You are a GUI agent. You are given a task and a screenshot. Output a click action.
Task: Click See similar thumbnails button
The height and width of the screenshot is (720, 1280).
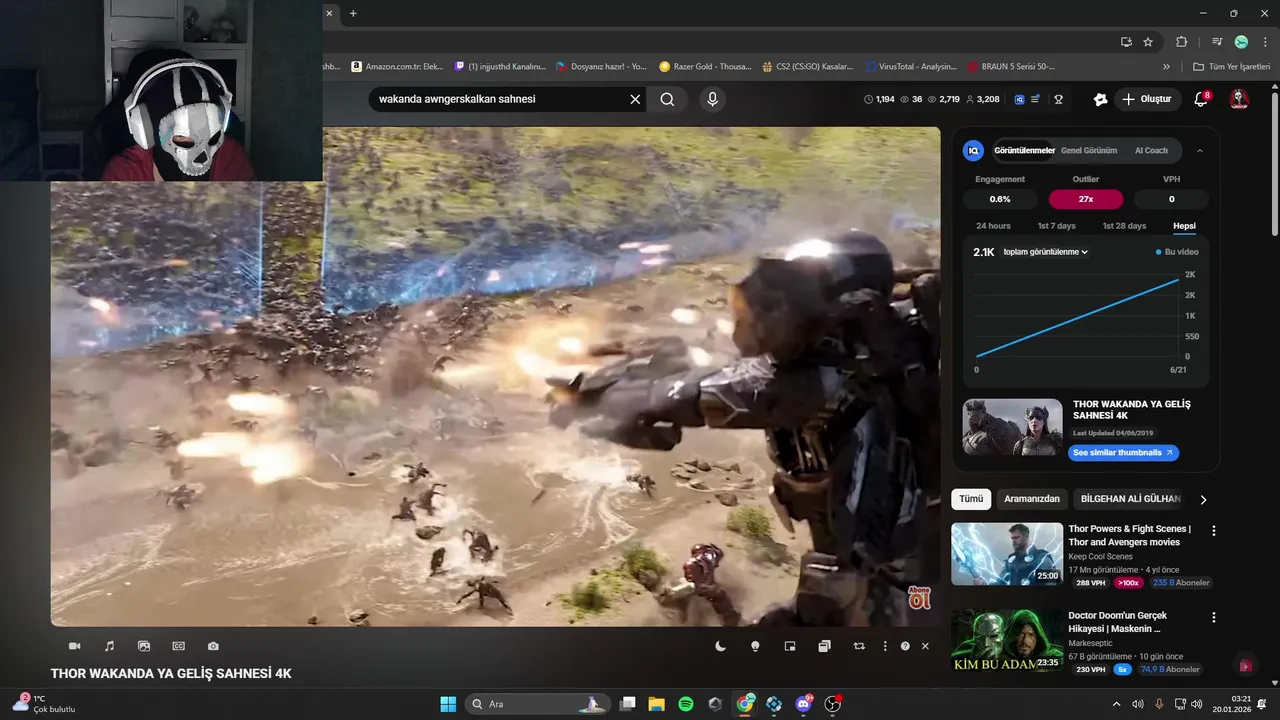coord(1124,453)
